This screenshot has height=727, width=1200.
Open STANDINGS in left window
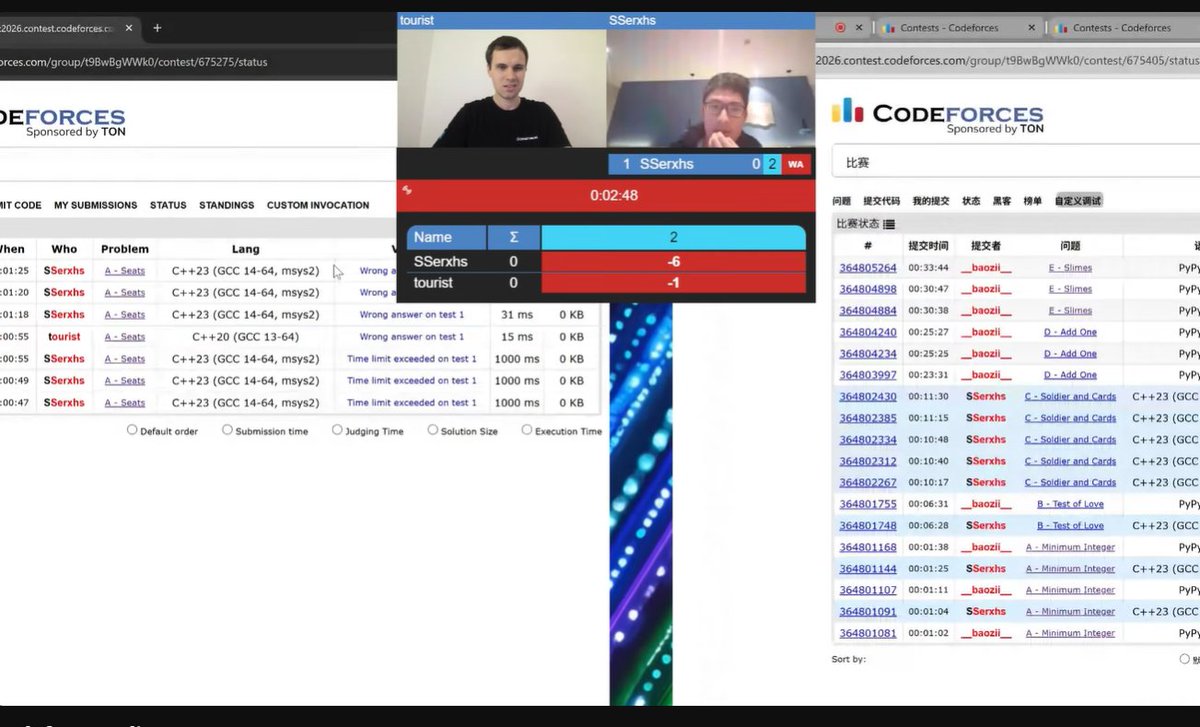[227, 205]
